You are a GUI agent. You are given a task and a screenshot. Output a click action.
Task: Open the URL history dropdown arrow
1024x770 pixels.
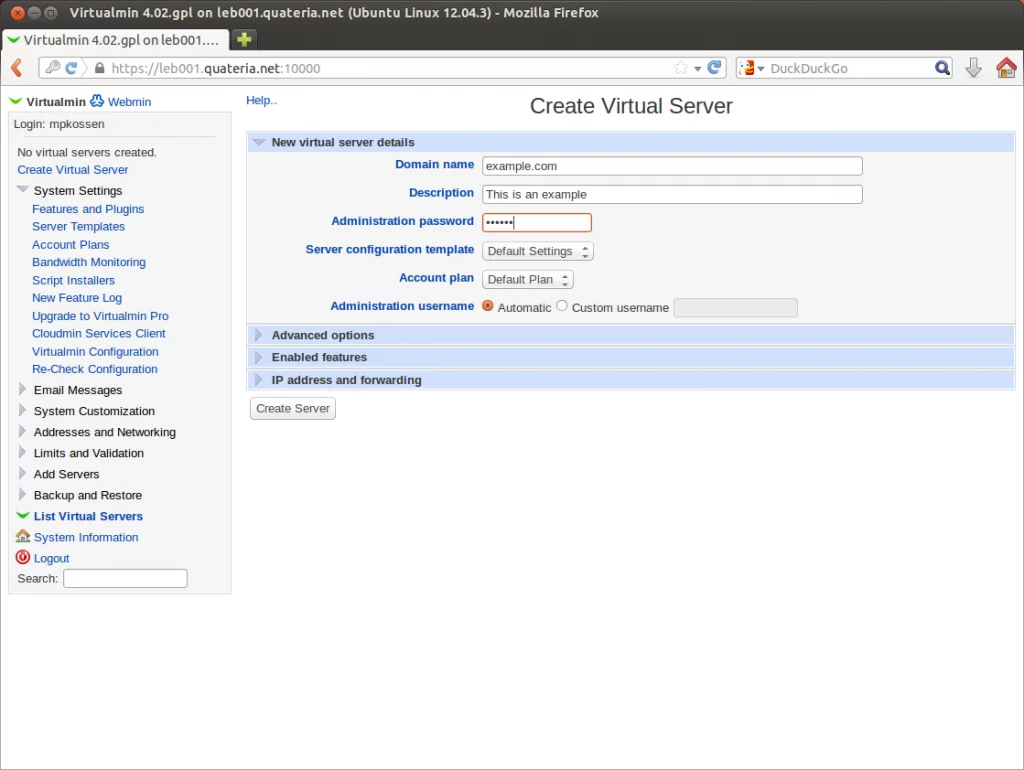[x=697, y=69]
